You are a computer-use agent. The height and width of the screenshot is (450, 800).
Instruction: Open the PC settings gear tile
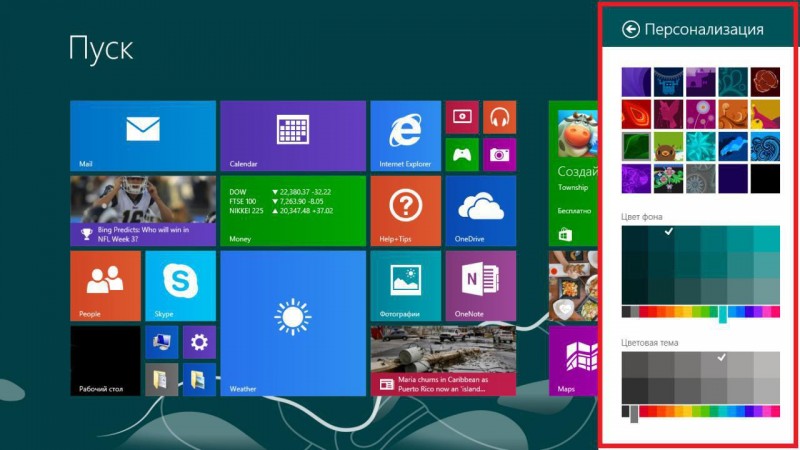coord(199,342)
